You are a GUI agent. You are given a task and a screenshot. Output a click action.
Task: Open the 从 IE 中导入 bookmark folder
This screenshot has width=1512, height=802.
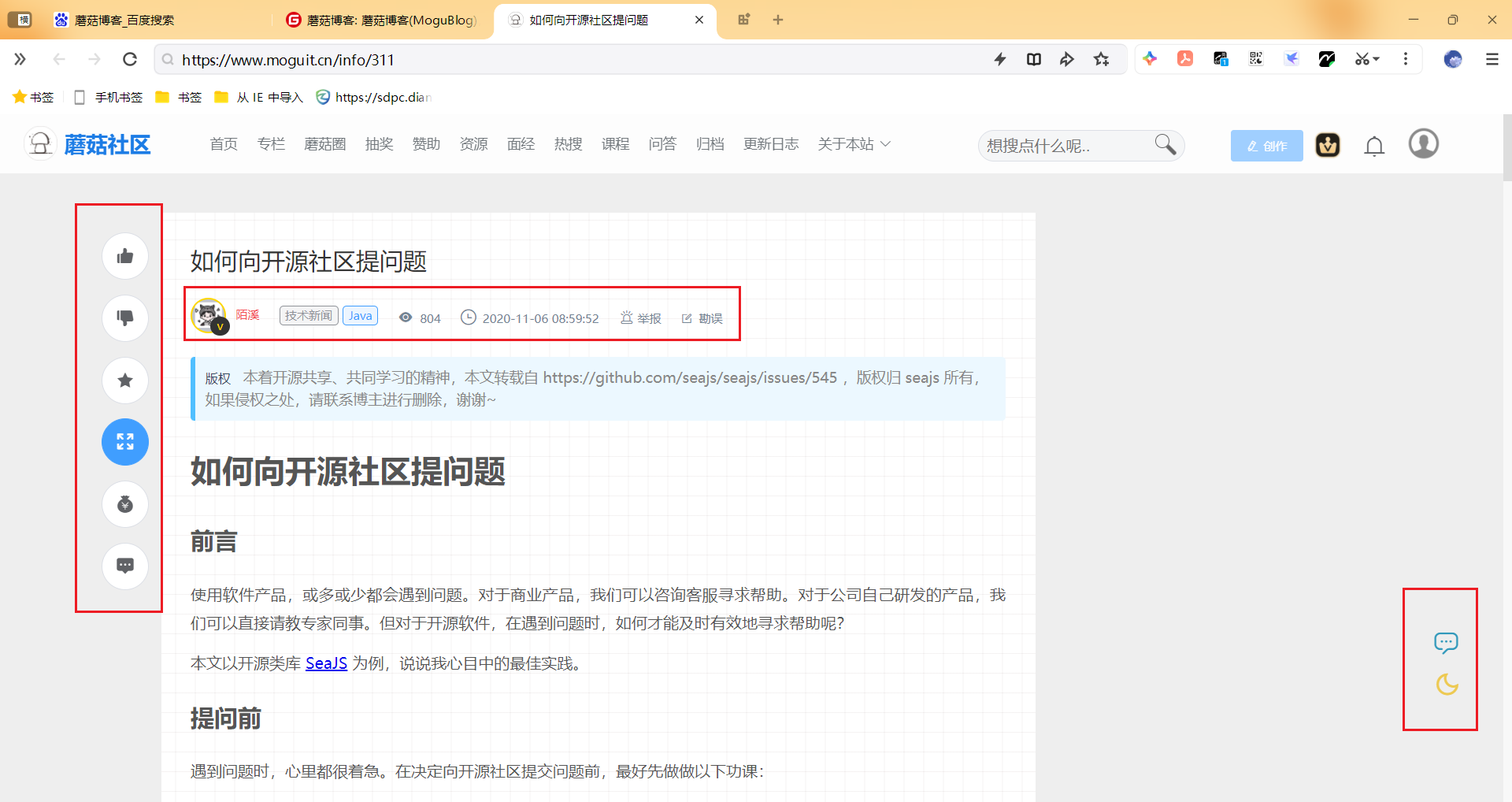tap(258, 97)
